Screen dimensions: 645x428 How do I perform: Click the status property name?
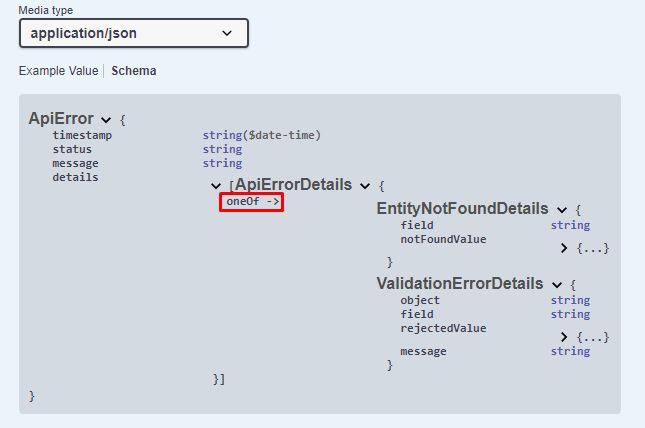tap(72, 149)
